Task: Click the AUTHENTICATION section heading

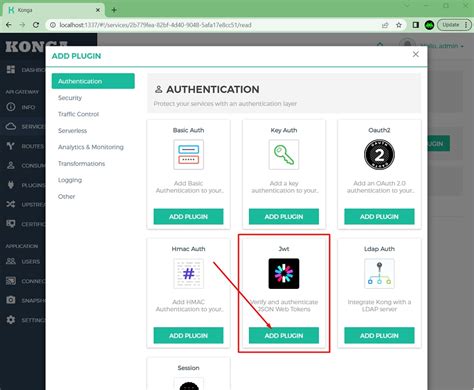Action: pos(213,89)
